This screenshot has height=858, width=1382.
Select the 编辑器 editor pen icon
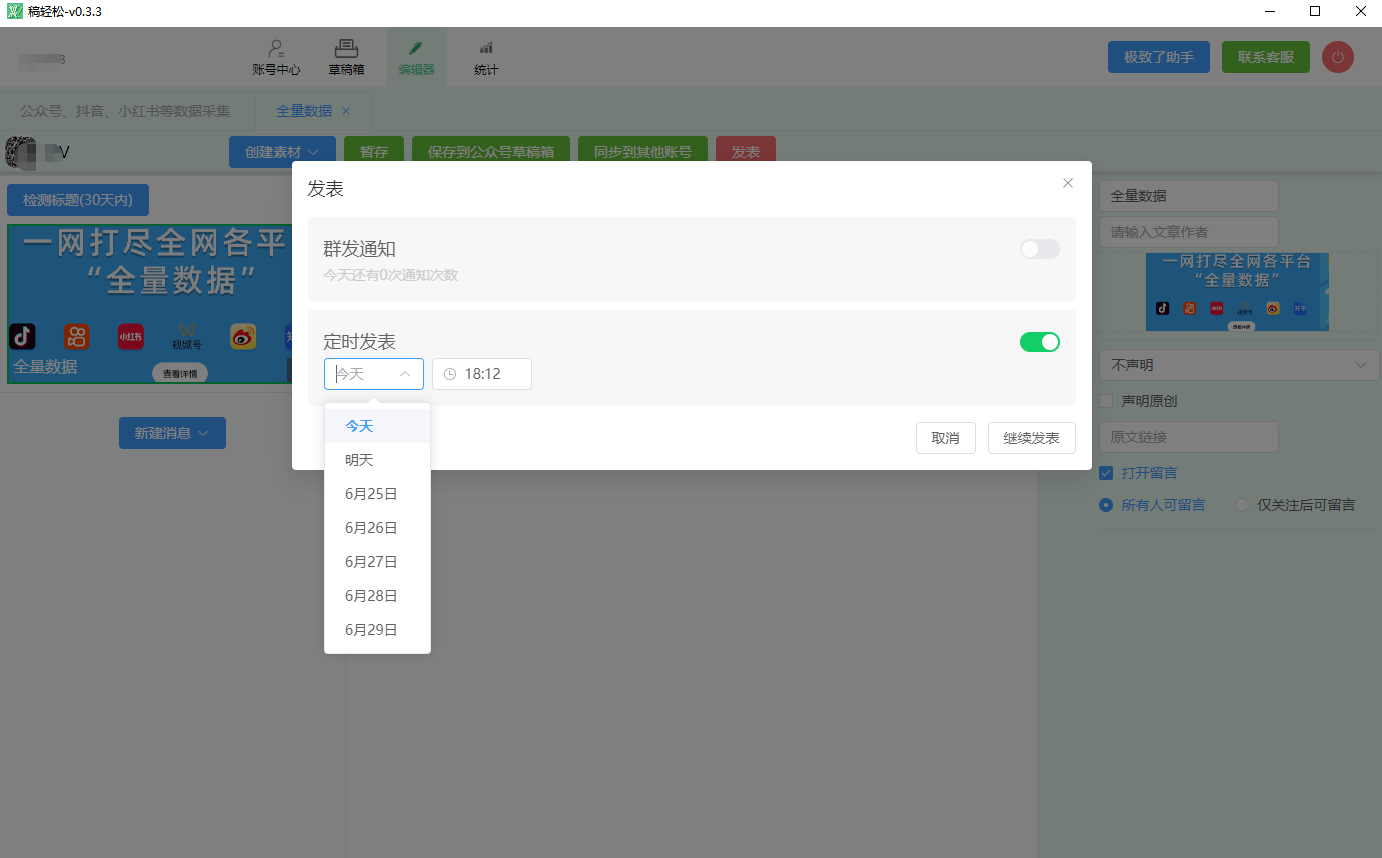point(416,48)
